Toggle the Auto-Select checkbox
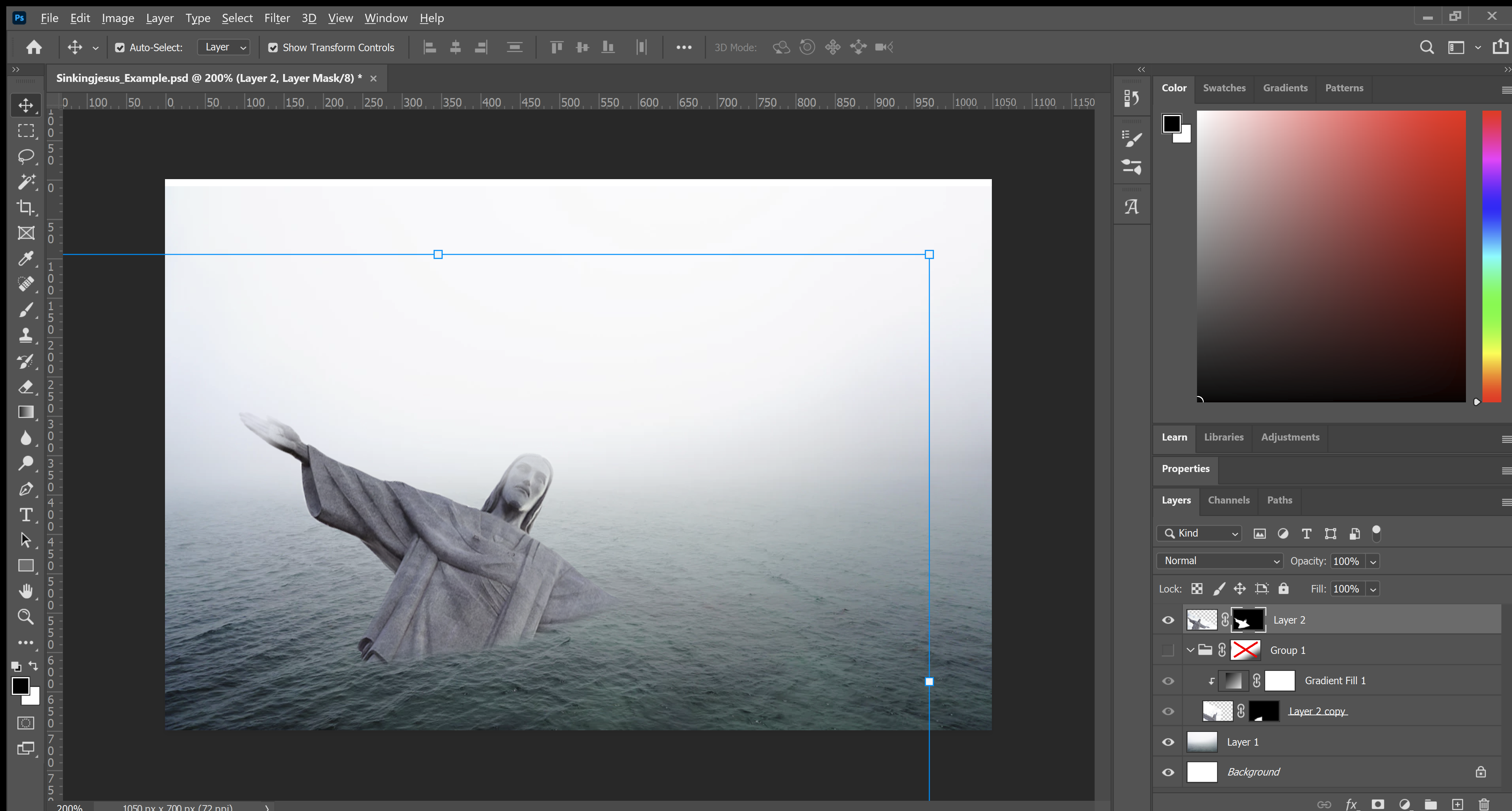This screenshot has height=811, width=1512. coord(120,48)
